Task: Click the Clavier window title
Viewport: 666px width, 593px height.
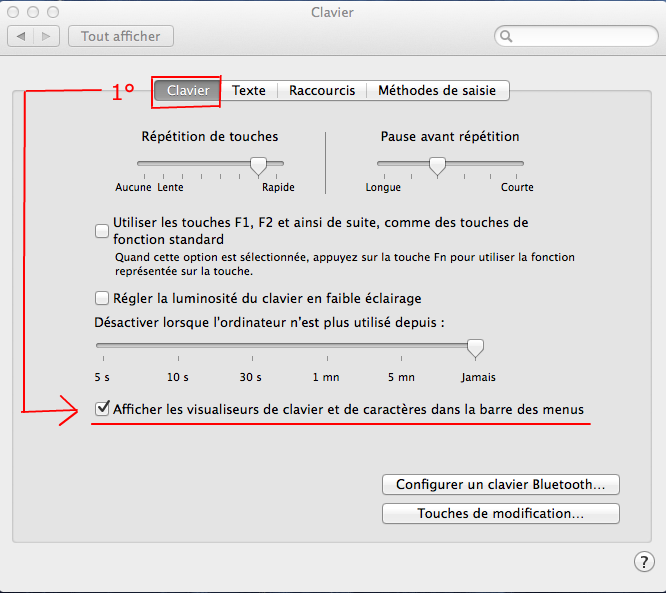Action: click(332, 12)
